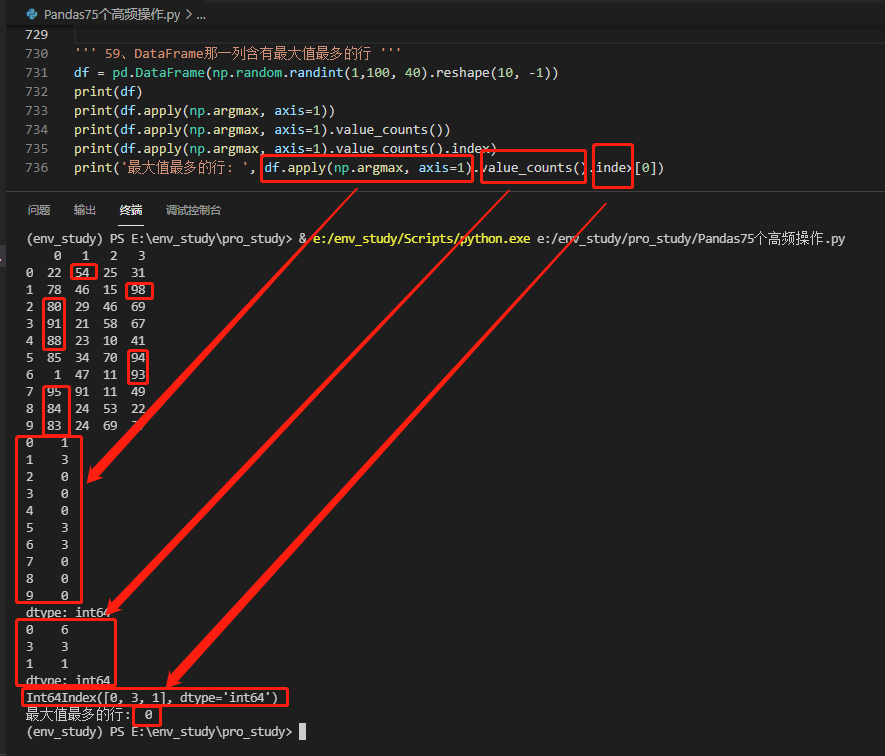Click line number 732 in the gutter
This screenshot has width=885, height=756.
[37, 91]
